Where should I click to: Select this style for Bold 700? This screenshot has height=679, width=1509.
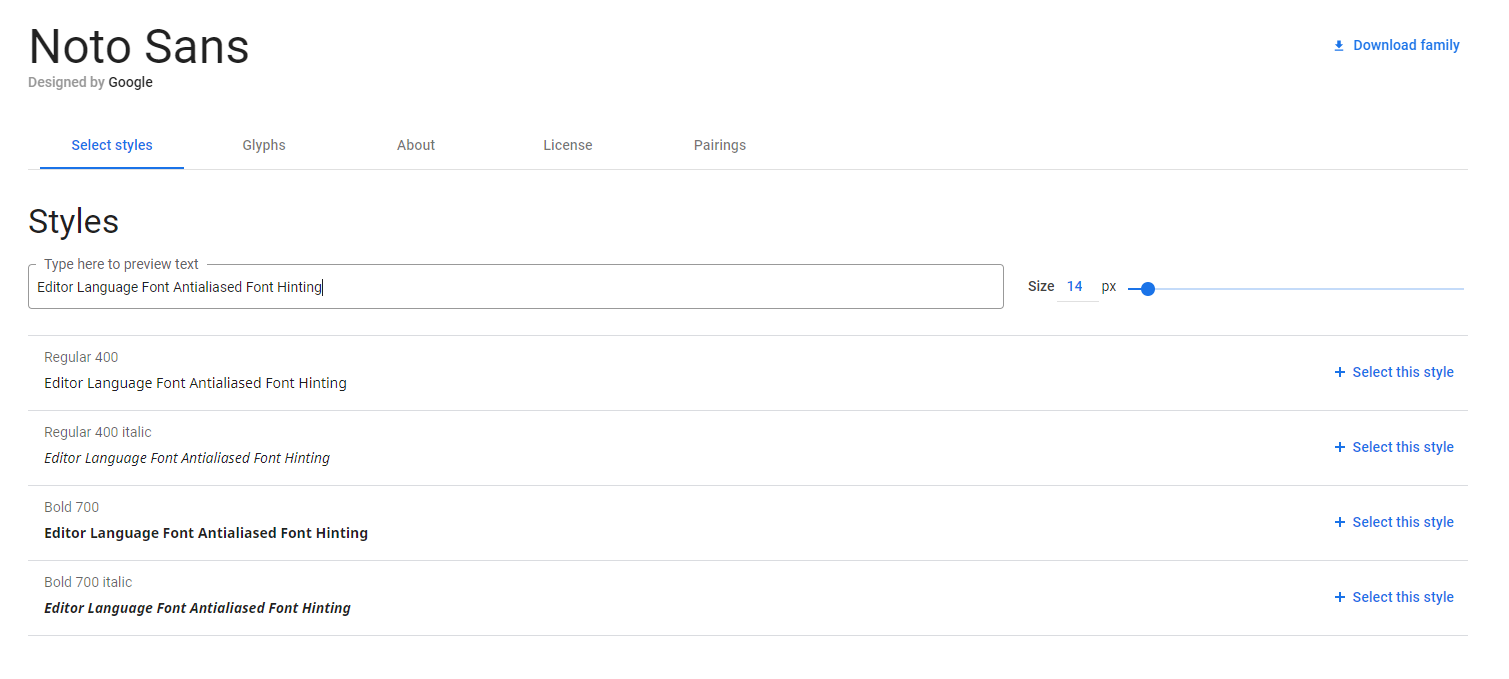click(1394, 522)
